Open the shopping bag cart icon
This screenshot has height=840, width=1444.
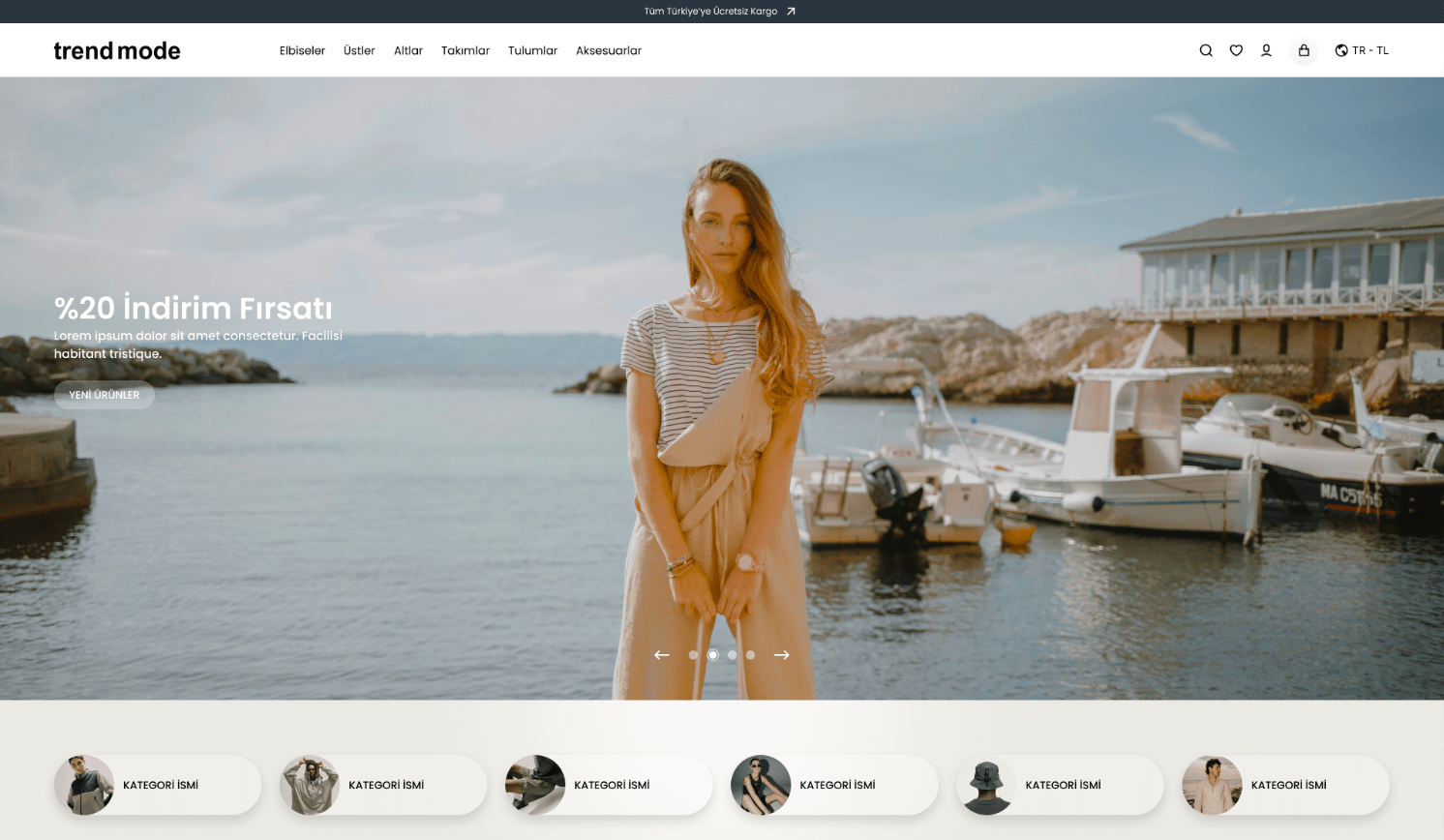1304,50
